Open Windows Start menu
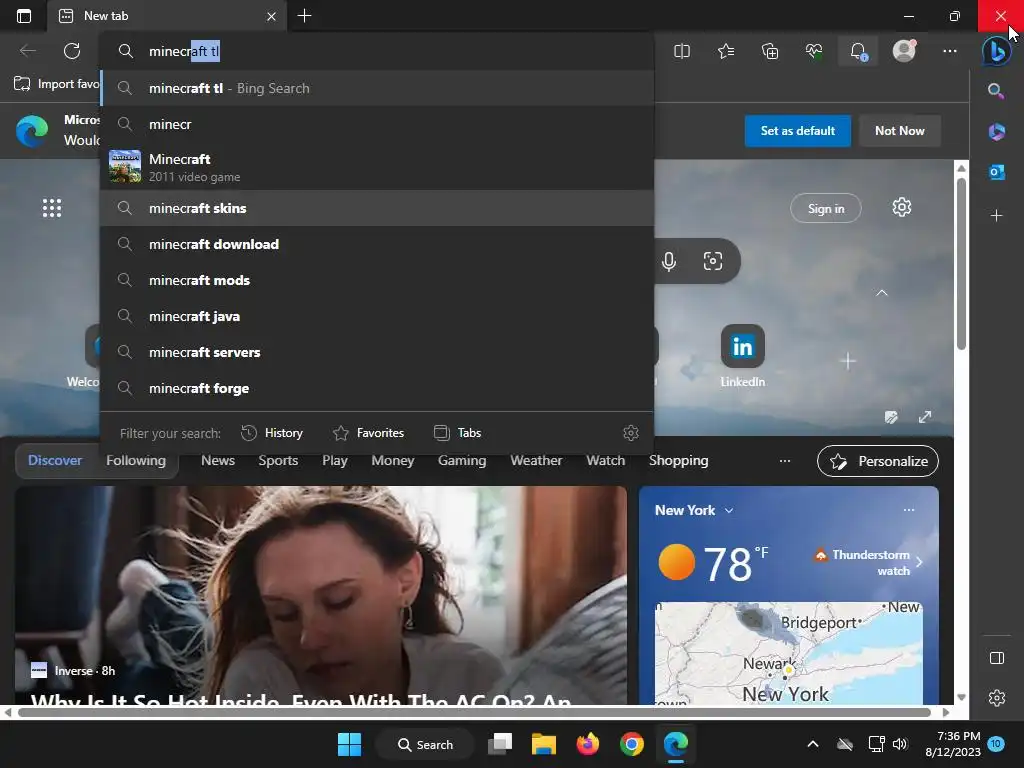This screenshot has height=768, width=1024. 349,744
